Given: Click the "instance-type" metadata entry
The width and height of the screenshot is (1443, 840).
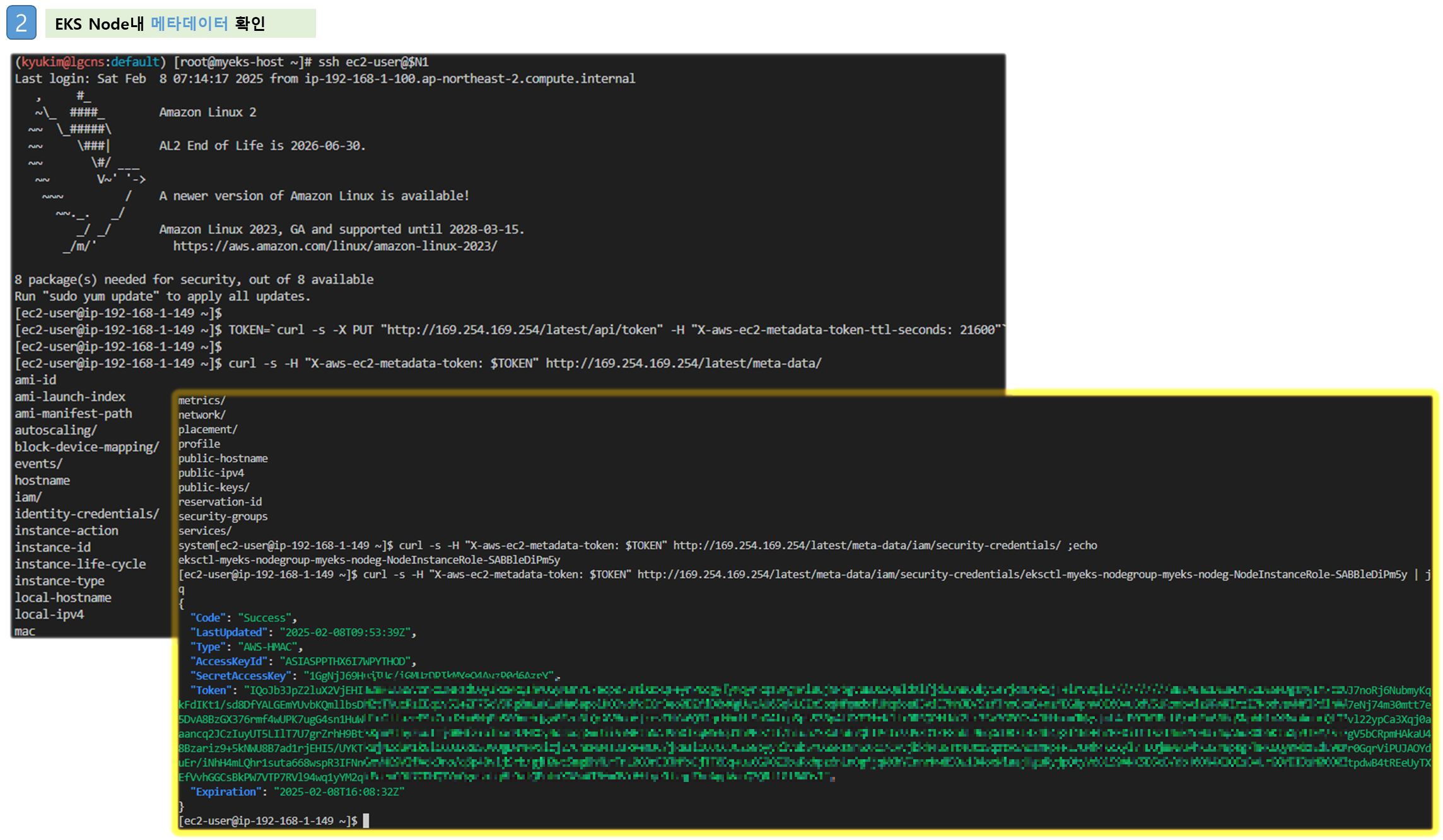Looking at the screenshot, I should coord(59,581).
